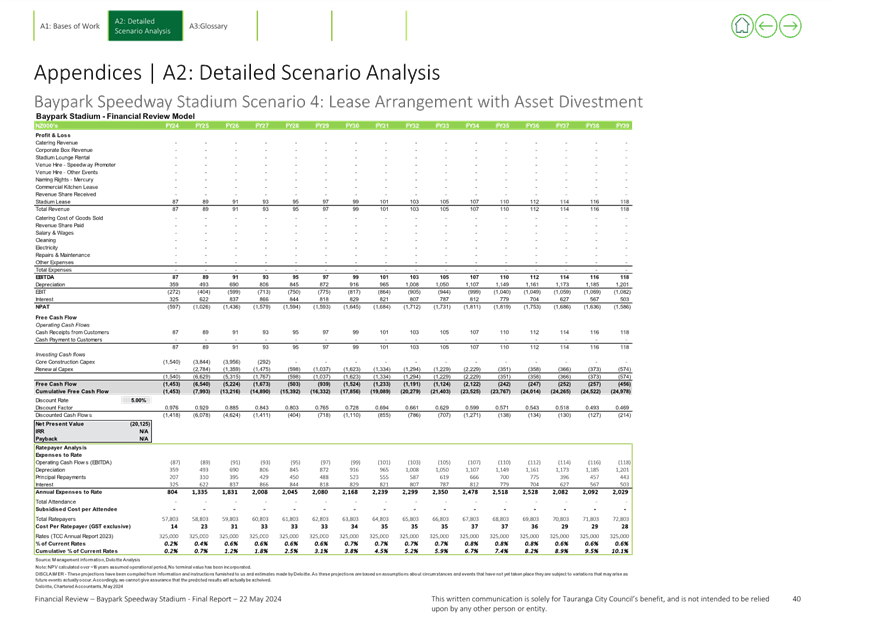The height and width of the screenshot is (626, 885).
Task: Click the 'Repairs & Maintenance' row label
Action: pyautogui.click(x=63, y=255)
